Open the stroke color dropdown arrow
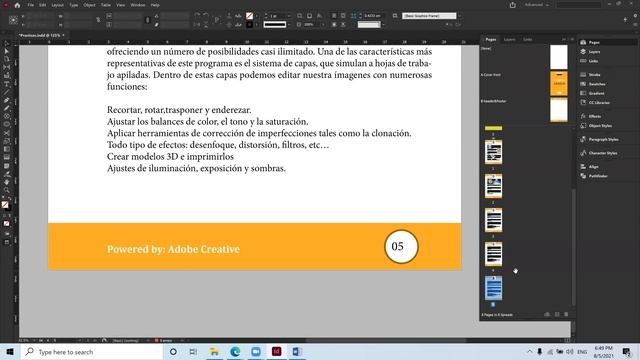Screen dimensions: 640x360 [x=256, y=24]
